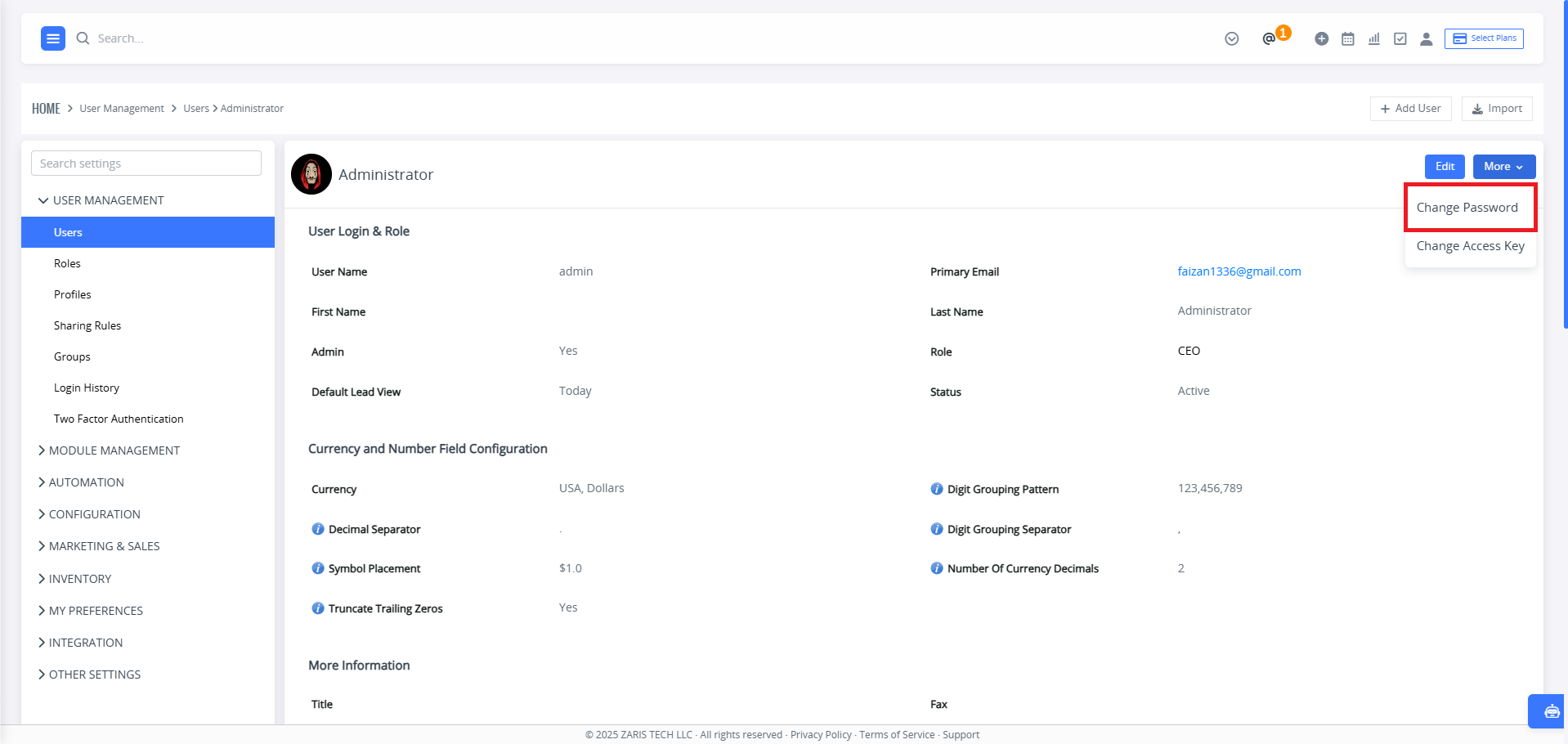
Task: Open the hamburger menu icon
Action: point(53,38)
